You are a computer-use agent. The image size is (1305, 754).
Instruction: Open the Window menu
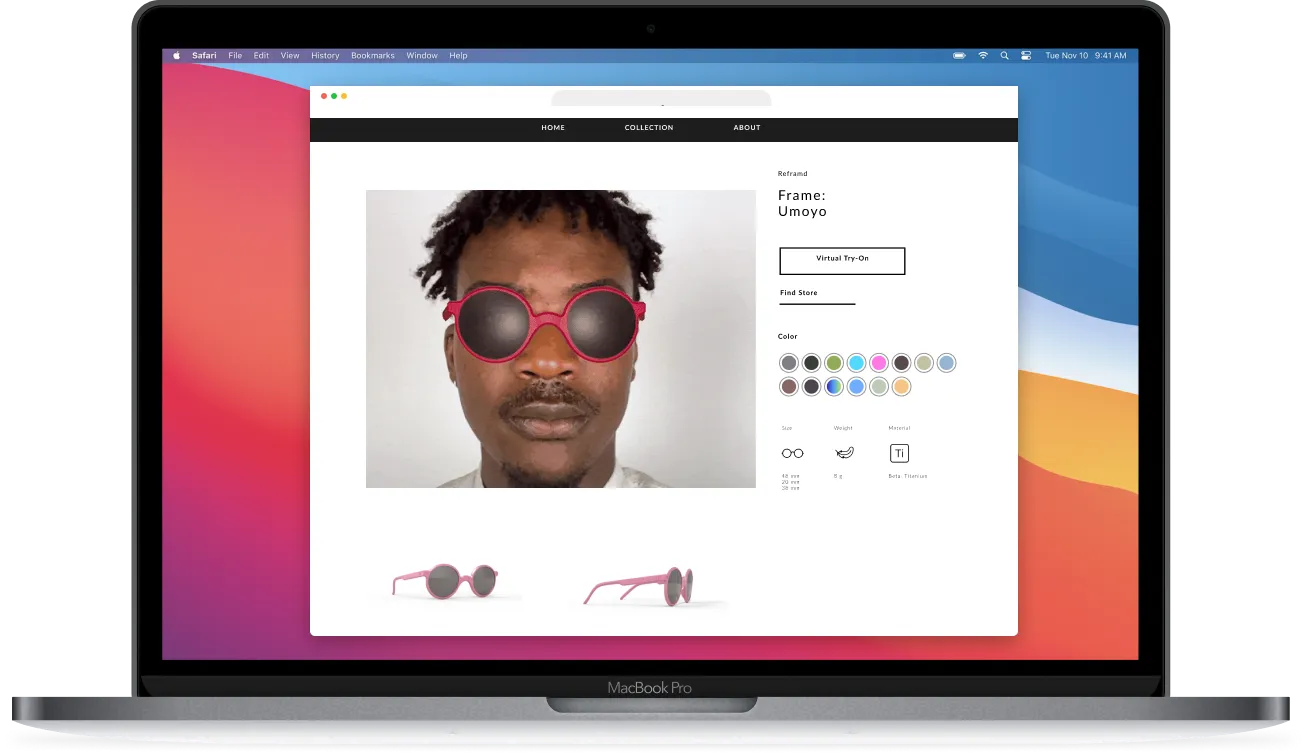coord(422,56)
